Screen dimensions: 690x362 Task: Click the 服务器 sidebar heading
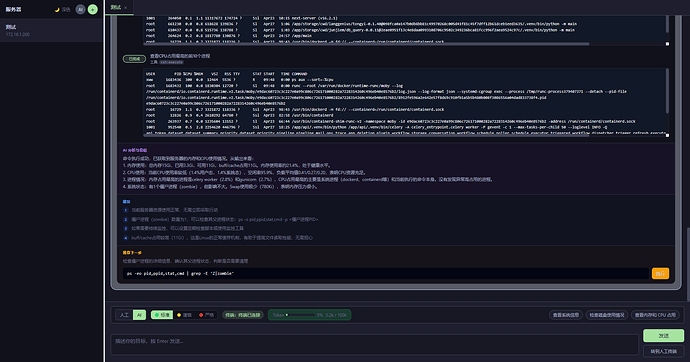[13, 9]
